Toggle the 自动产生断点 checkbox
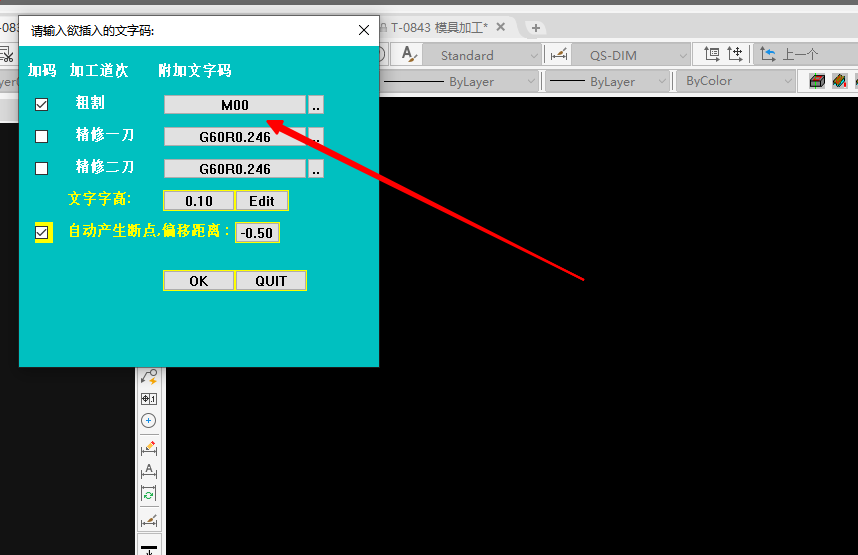This screenshot has height=555, width=858. pos(42,233)
